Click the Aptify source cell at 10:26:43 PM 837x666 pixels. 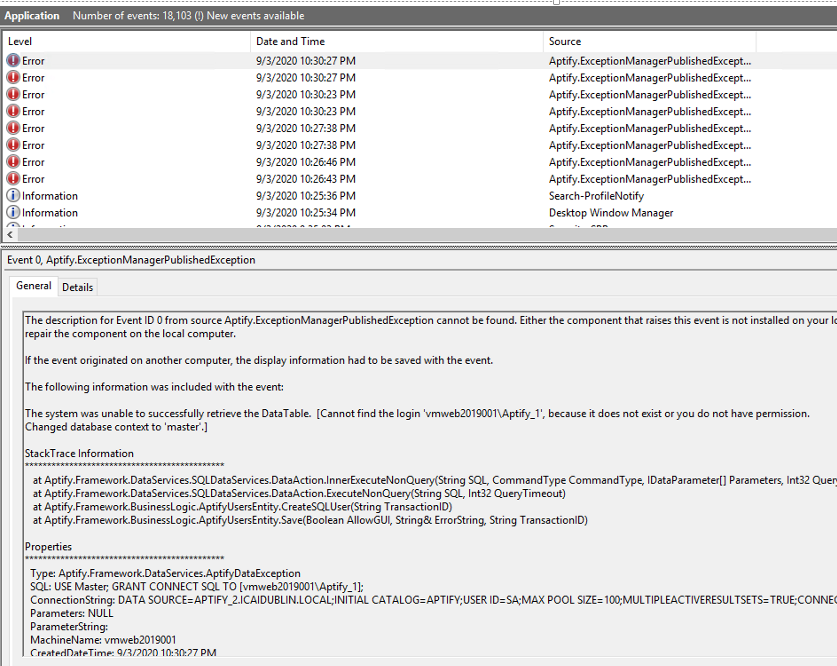click(650, 179)
